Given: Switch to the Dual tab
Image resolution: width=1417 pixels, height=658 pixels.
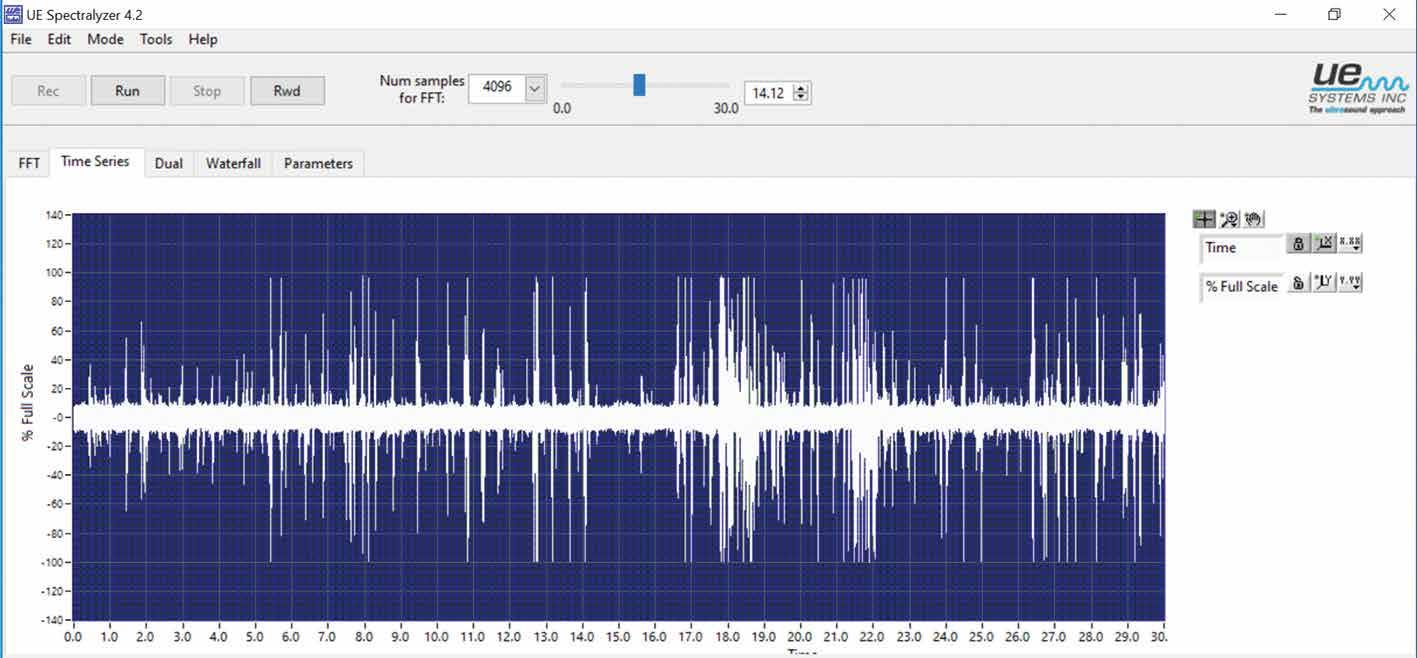Looking at the screenshot, I should 169,163.
